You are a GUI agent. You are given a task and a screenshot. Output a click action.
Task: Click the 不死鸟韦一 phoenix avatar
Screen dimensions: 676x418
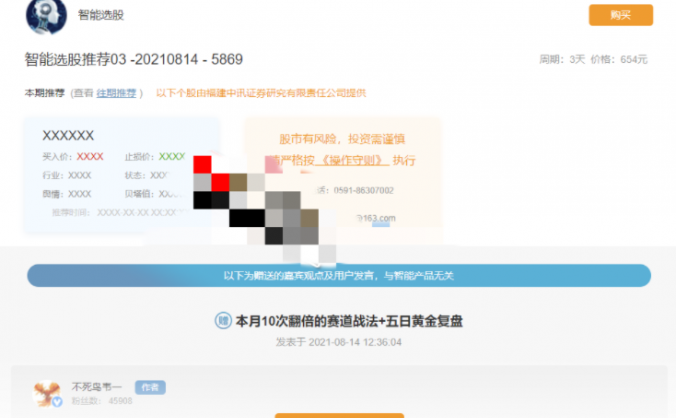click(47, 393)
